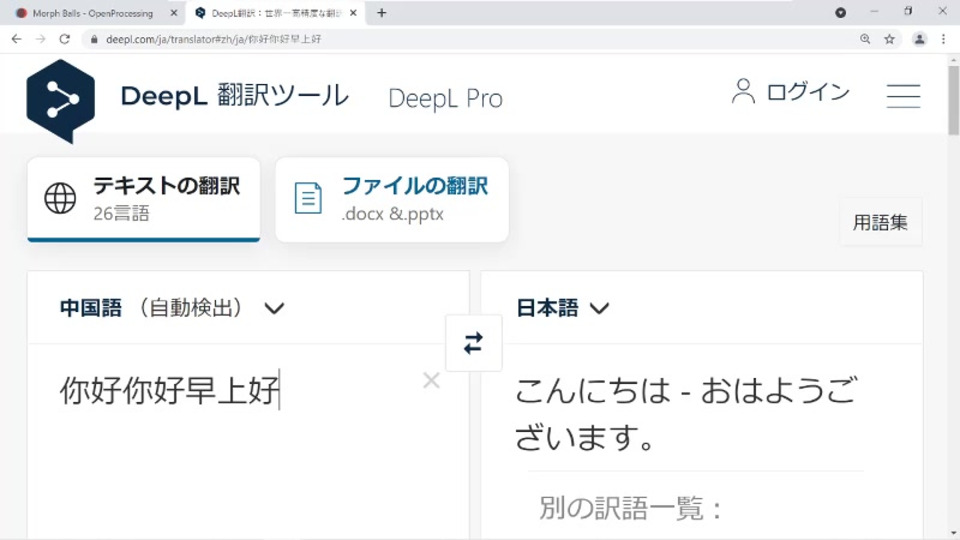
Task: Click translated text こんにちは - おはようございます
Action: tap(686, 414)
